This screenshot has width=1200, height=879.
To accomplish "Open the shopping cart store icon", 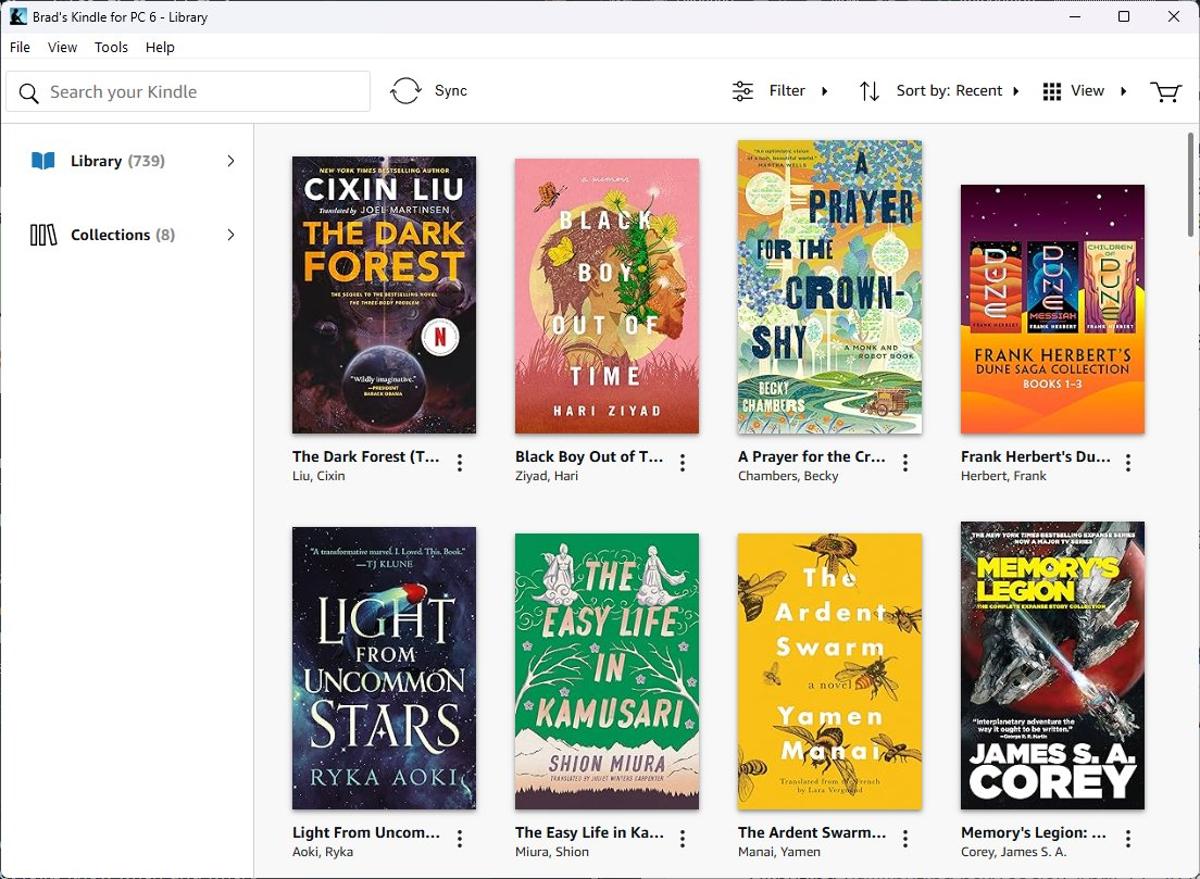I will pyautogui.click(x=1165, y=92).
